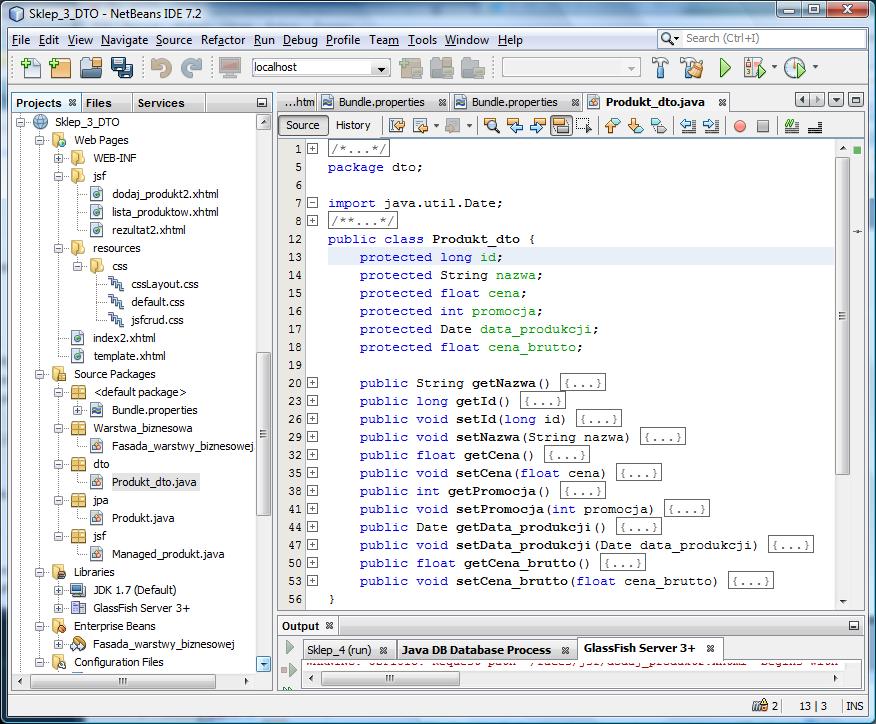The image size is (876, 724).
Task: Click the Debug Project toolbar icon
Action: tap(754, 68)
